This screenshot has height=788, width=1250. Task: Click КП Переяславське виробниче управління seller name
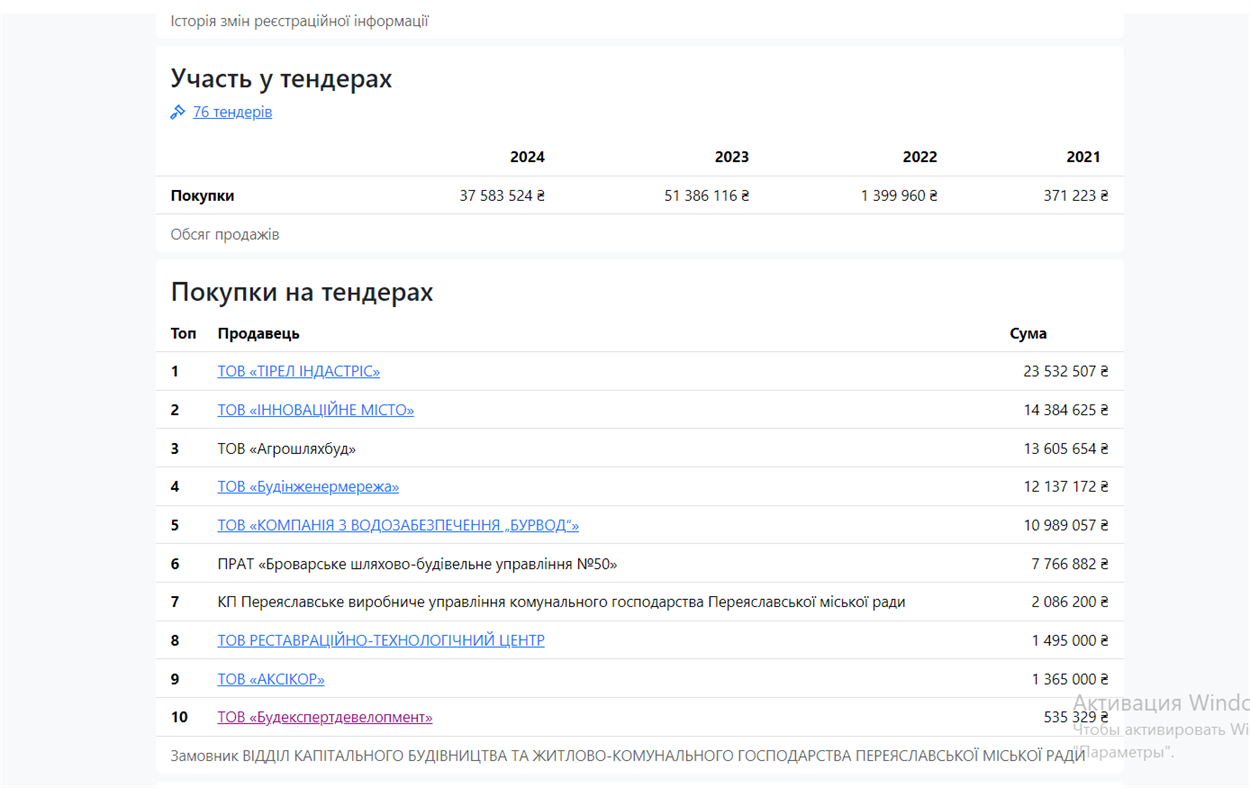(x=561, y=602)
